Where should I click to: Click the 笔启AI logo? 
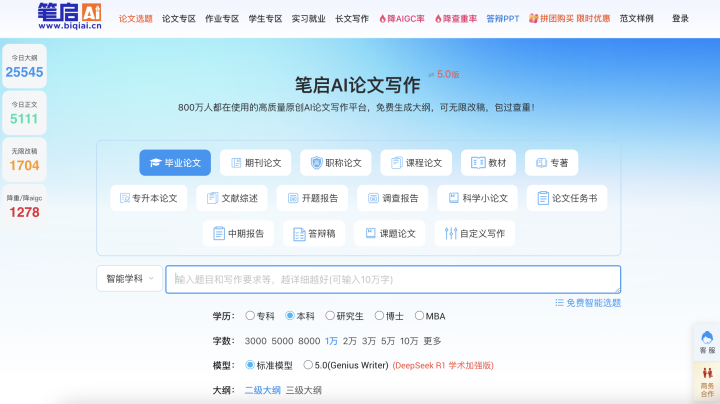[69, 16]
